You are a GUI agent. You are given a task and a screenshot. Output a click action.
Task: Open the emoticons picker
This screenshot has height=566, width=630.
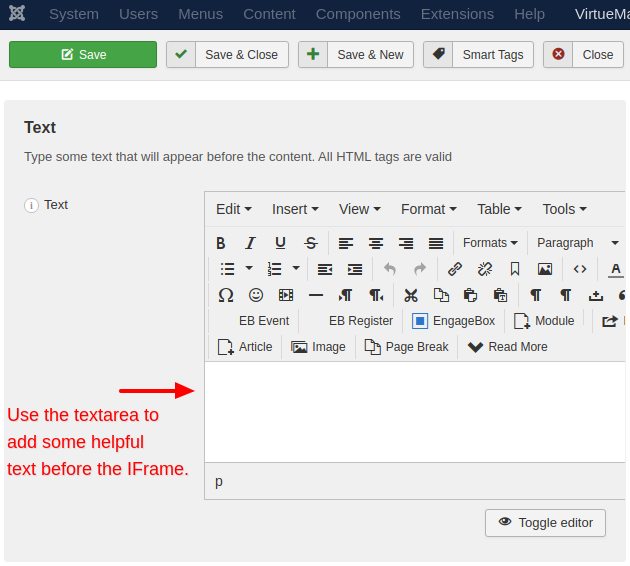coord(256,295)
